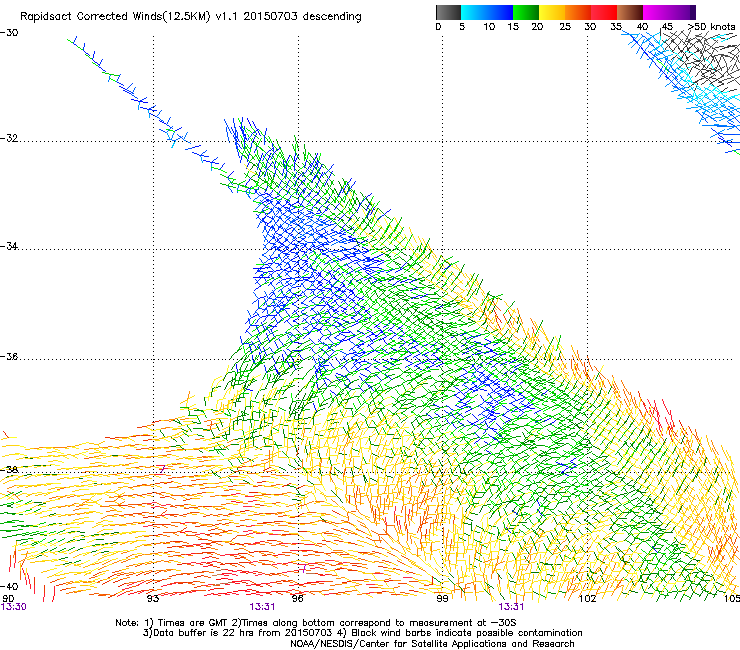The image size is (740, 650).
Task: Click the '15' label under the colorbar
Action: 513,27
